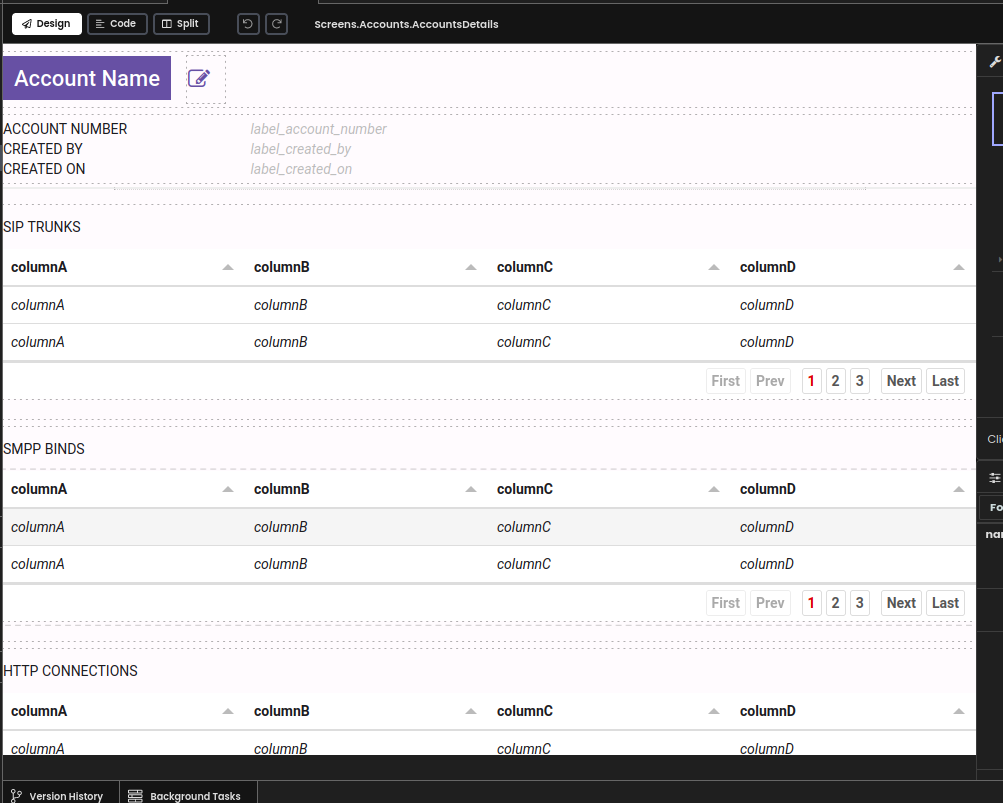The height and width of the screenshot is (803, 1003).
Task: Sort HTTP CONNECTIONS table by columnC arrow
Action: coord(714,712)
